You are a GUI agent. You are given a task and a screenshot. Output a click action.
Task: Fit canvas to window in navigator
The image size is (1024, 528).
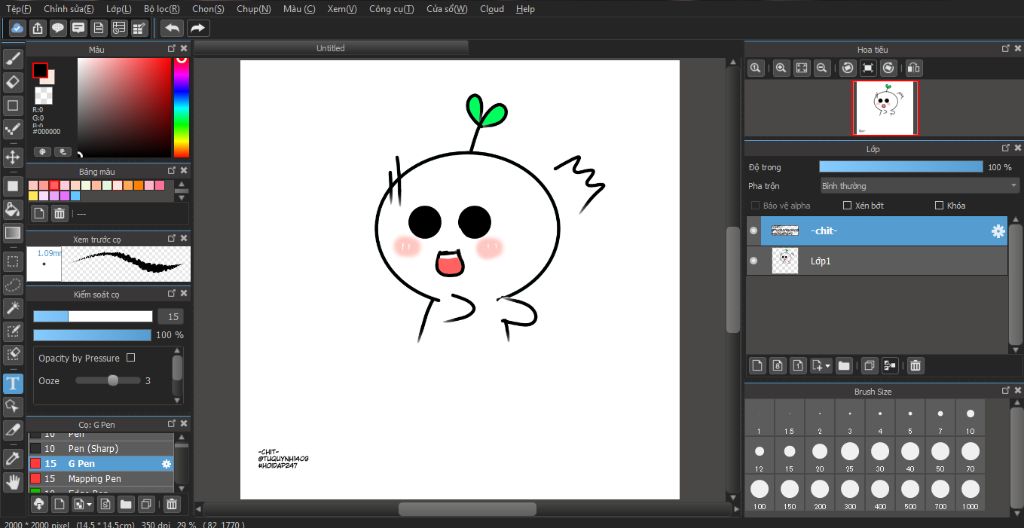tap(801, 68)
